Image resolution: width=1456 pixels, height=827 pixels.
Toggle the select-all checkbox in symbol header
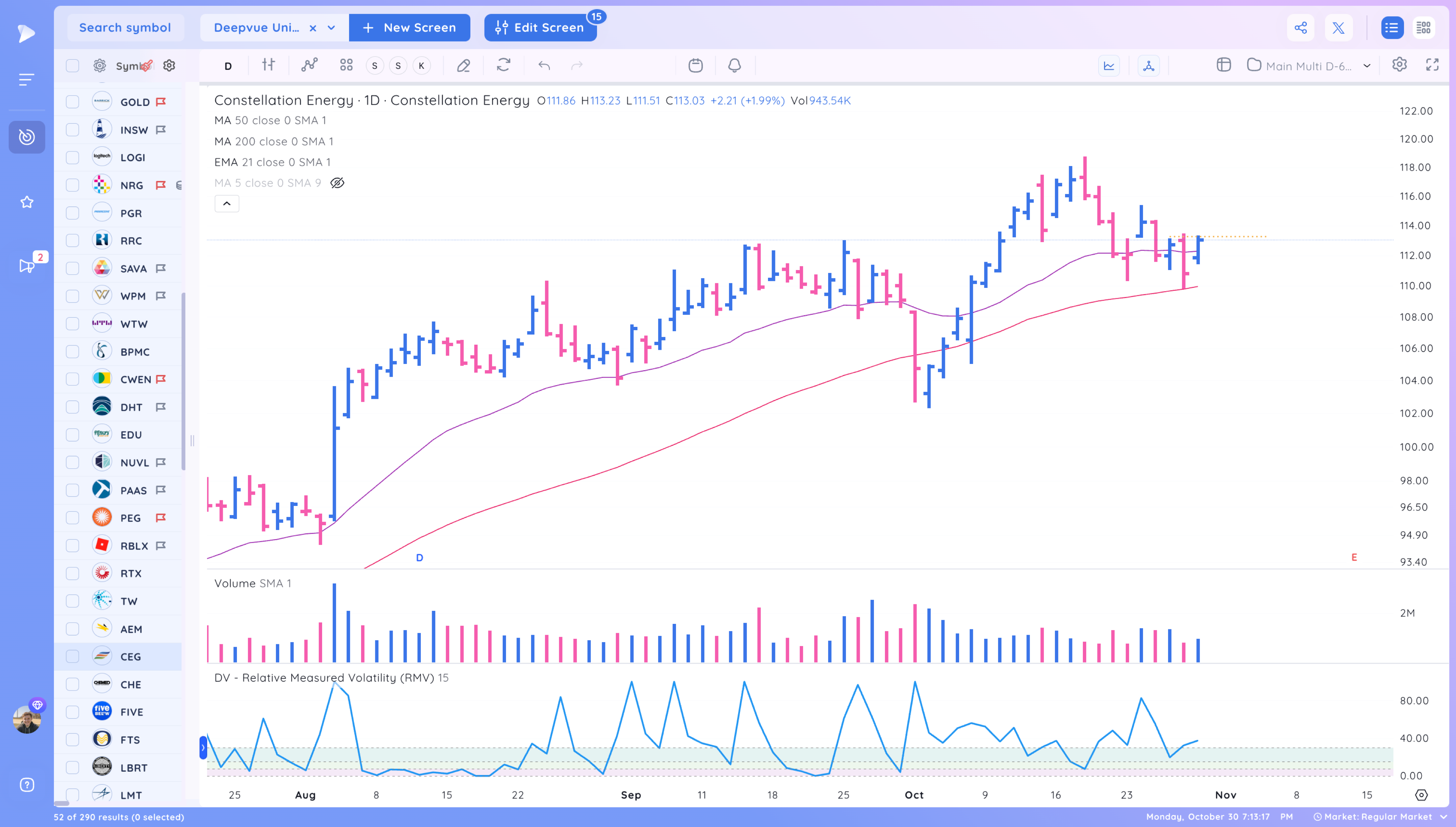[72, 66]
